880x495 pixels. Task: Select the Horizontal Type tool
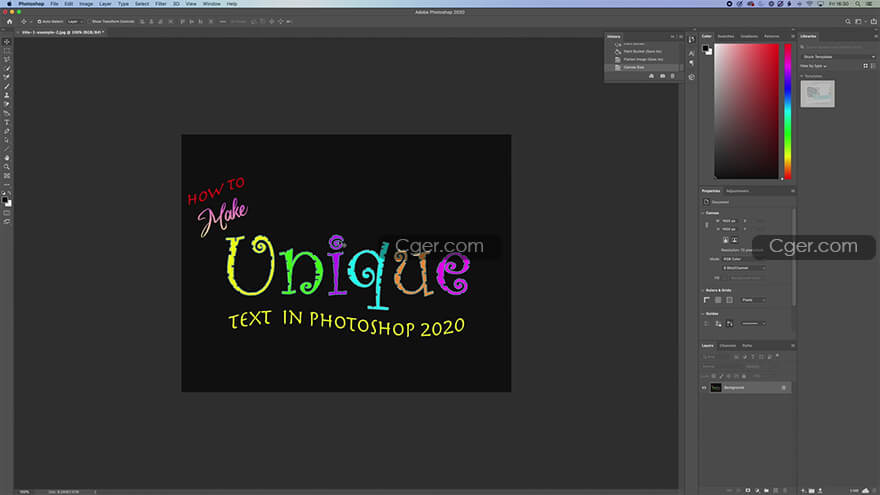point(7,122)
